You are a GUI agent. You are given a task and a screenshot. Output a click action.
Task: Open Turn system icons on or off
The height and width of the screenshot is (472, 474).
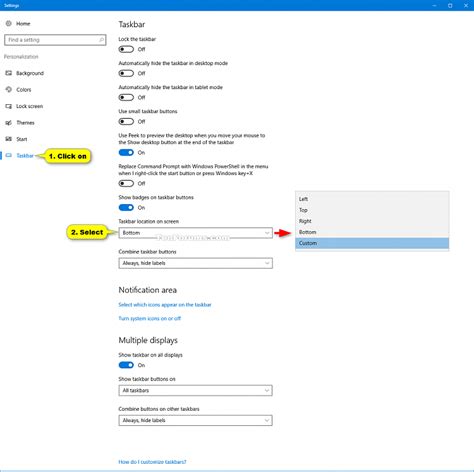pyautogui.click(x=150, y=318)
